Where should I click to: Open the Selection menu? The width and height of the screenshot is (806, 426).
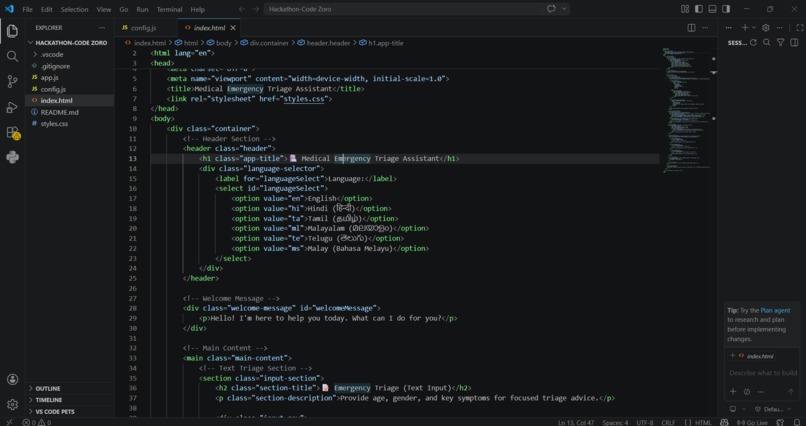tap(75, 9)
